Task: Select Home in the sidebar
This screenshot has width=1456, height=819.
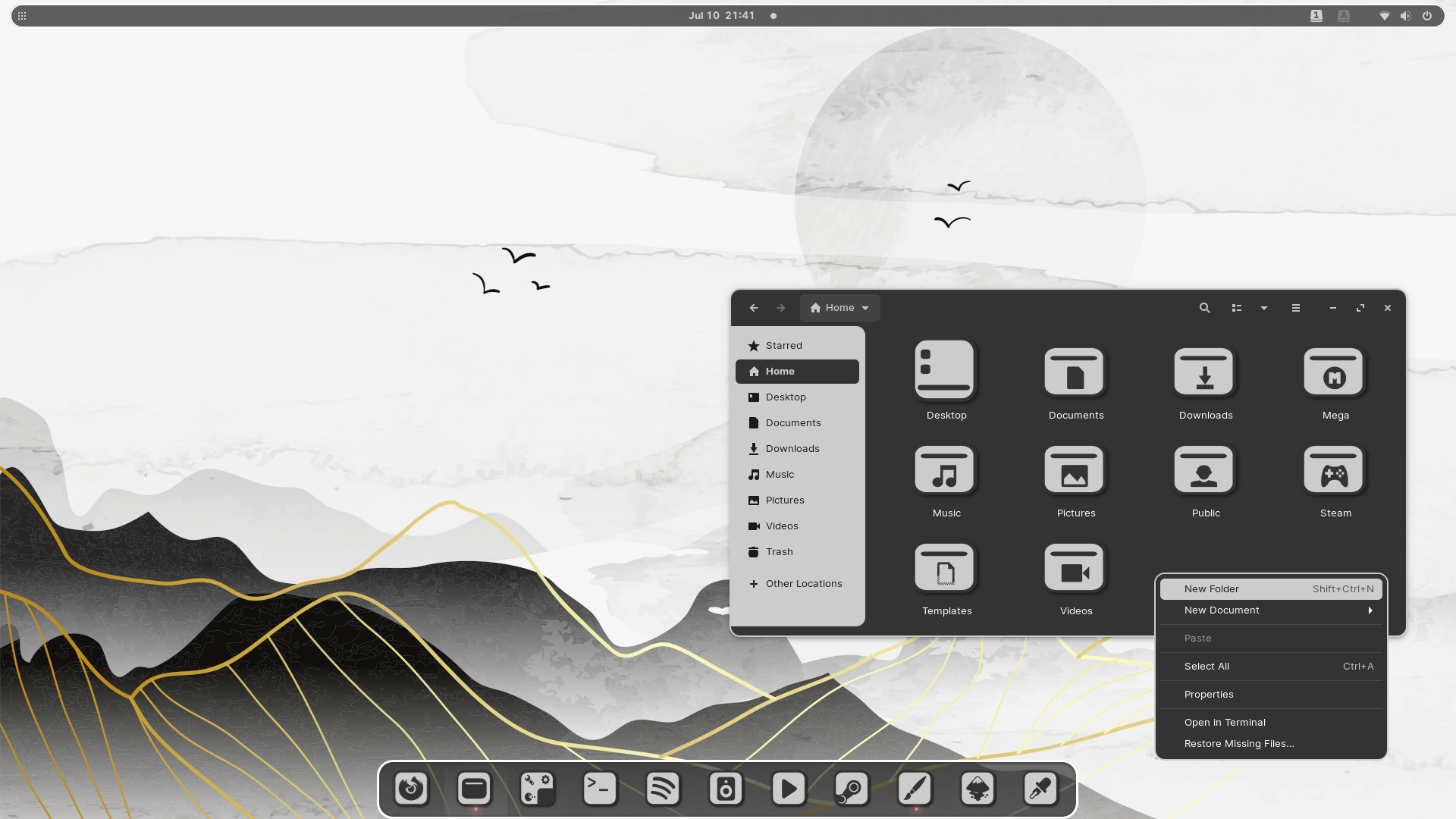Action: [797, 372]
